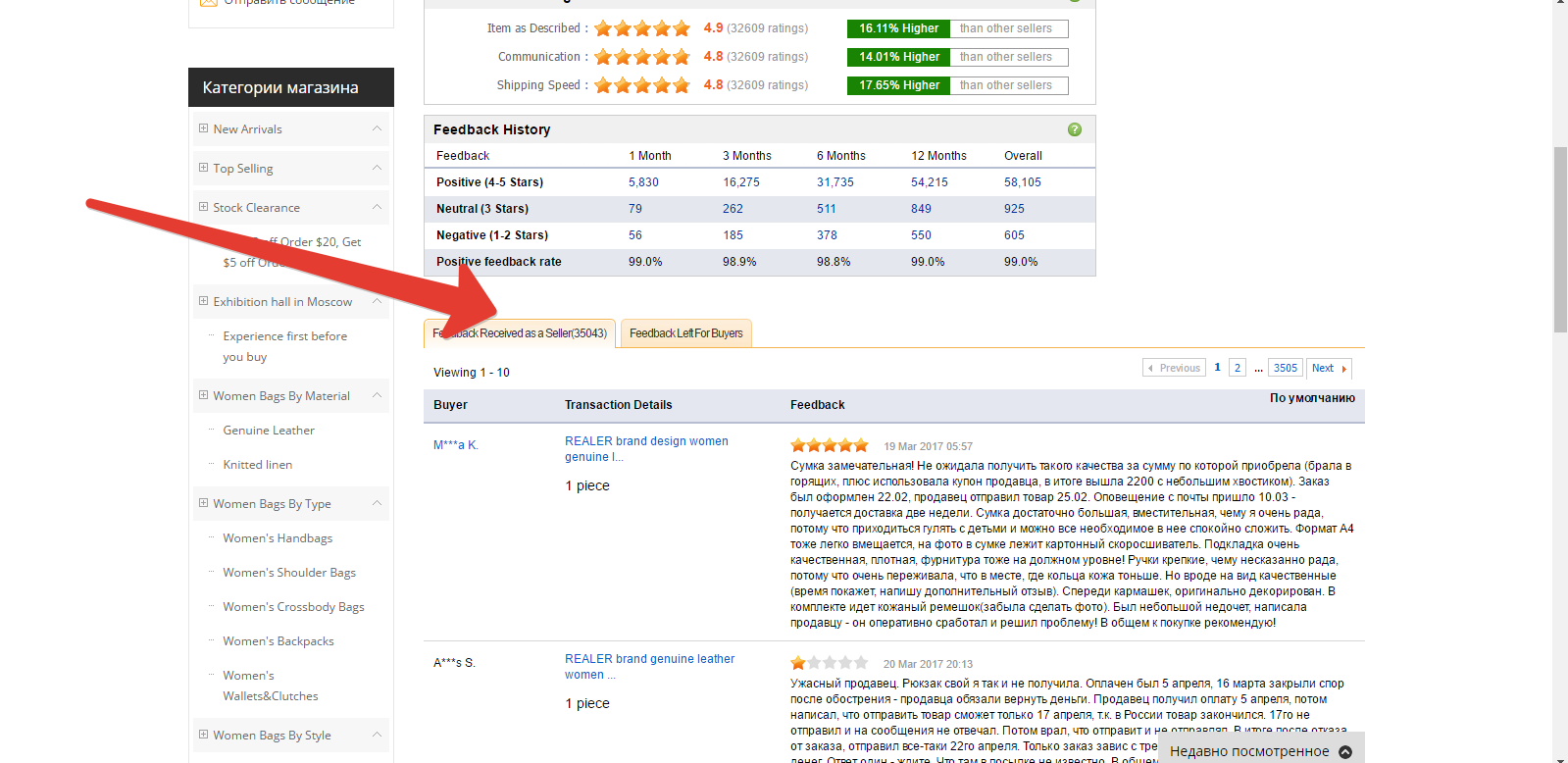The height and width of the screenshot is (763, 1568).
Task: Click the Transaction Details column header
Action: click(619, 405)
